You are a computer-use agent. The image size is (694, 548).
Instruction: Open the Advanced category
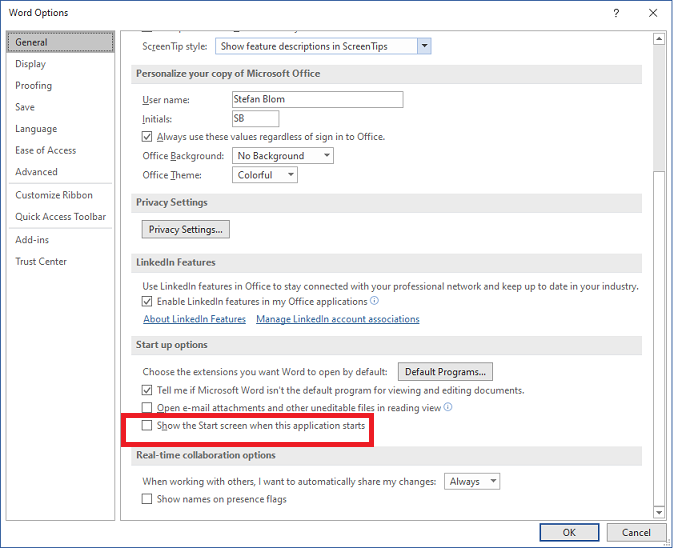60,172
